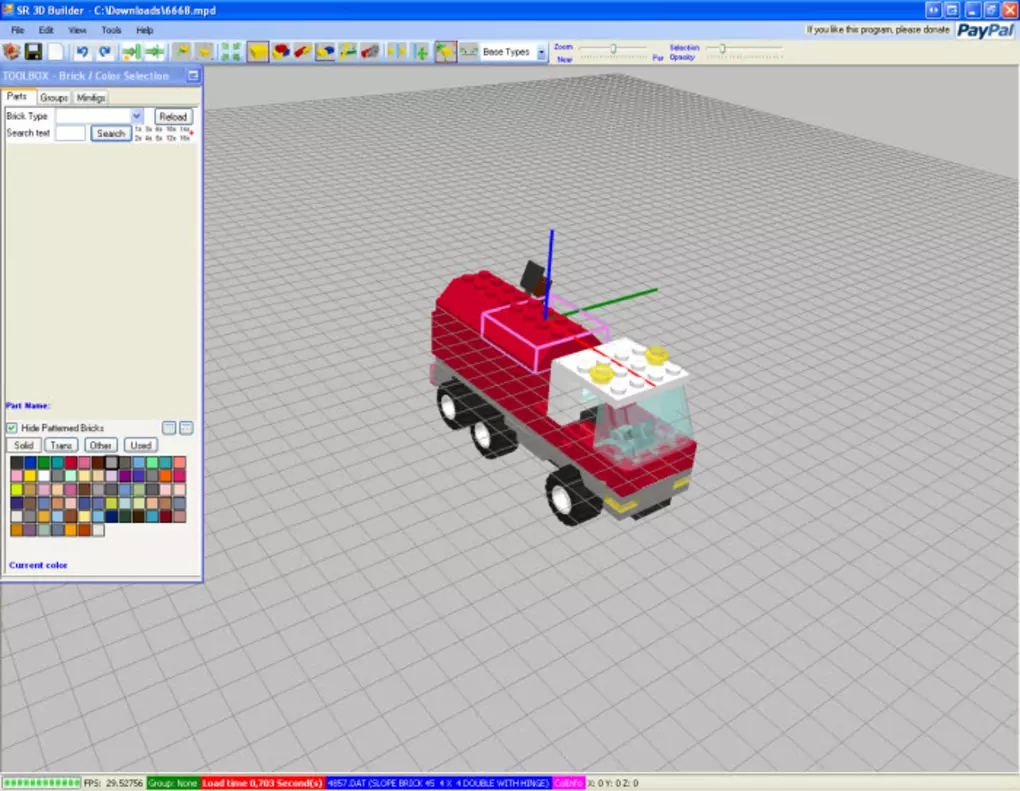
Task: Toggle the bordered yellow-green brick toolbar button
Action: click(x=445, y=52)
